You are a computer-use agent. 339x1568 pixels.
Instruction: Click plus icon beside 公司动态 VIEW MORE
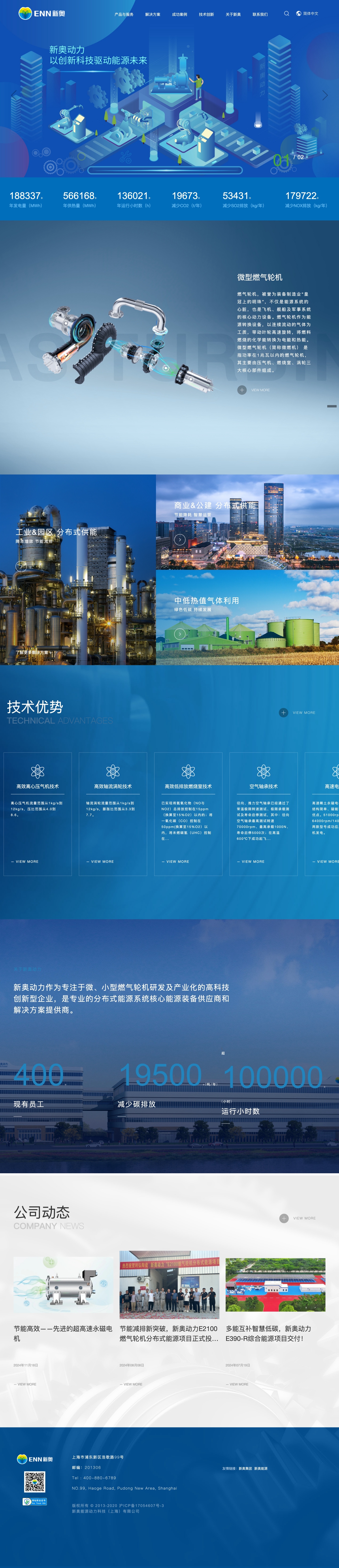pos(284,1218)
